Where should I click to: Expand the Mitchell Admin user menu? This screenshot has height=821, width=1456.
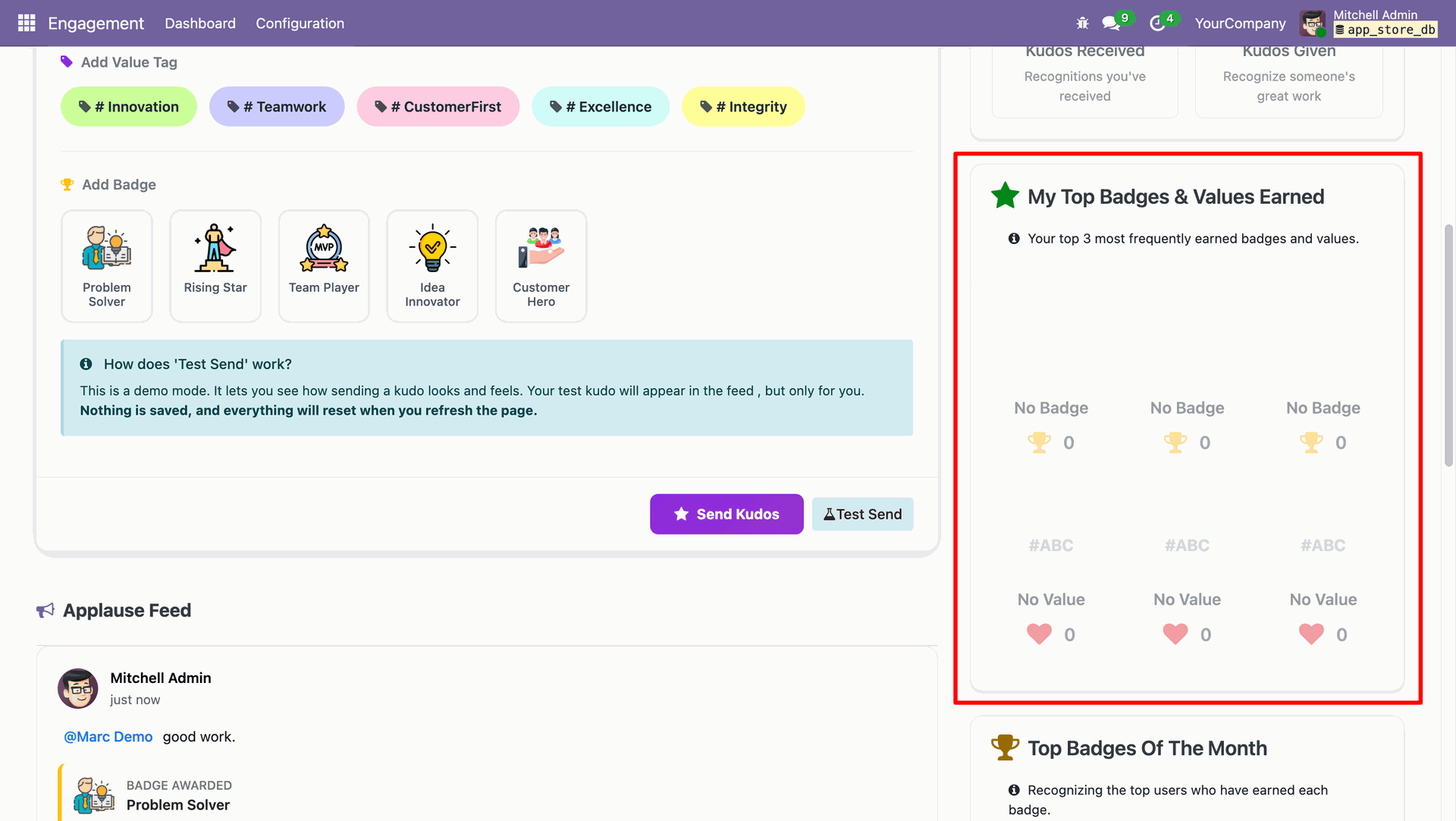click(x=1368, y=23)
